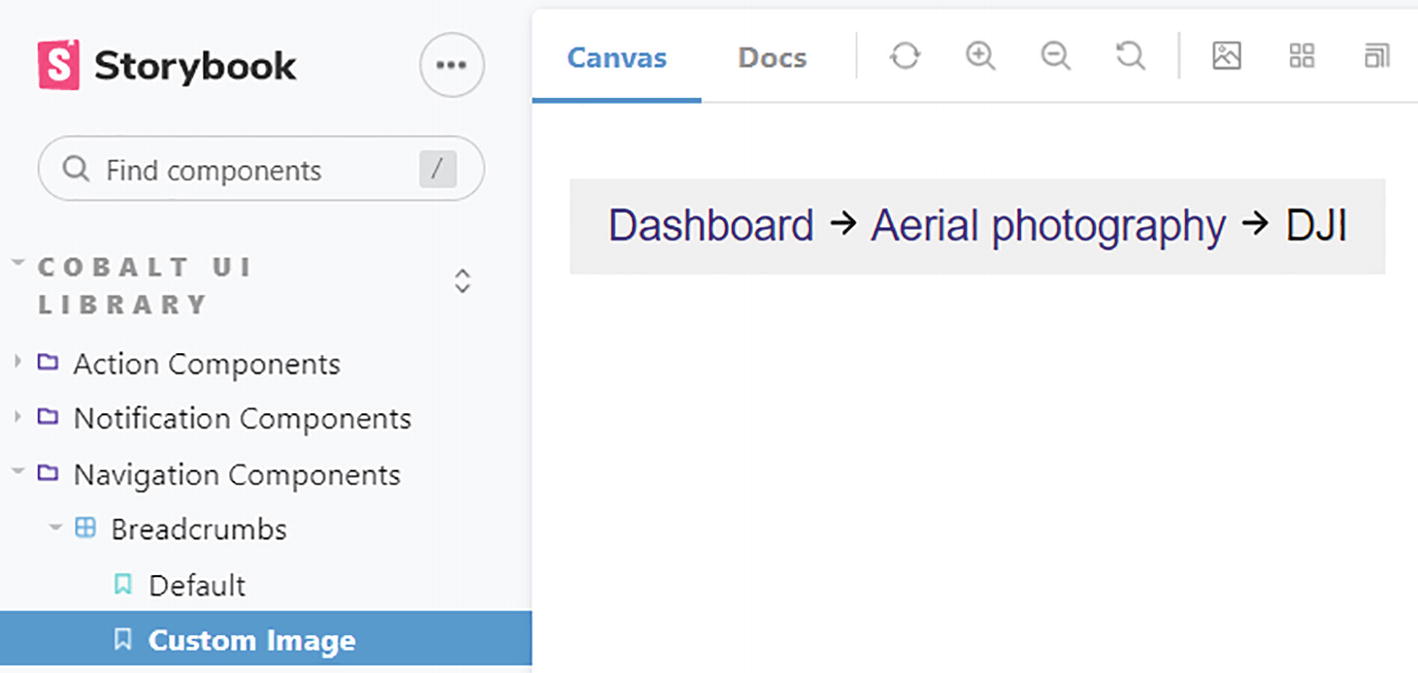Expand the Action Components folder
Image resolution: width=1418 pixels, height=673 pixels.
coord(18,362)
